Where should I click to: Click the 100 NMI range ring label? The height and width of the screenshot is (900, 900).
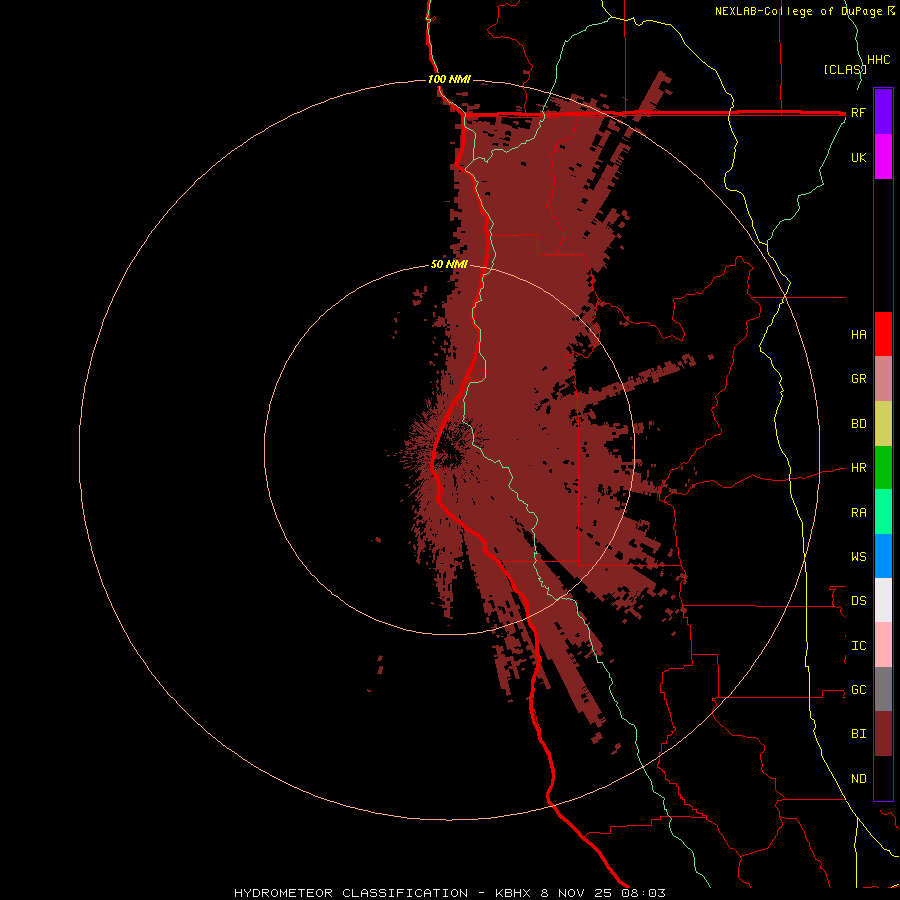[449, 79]
